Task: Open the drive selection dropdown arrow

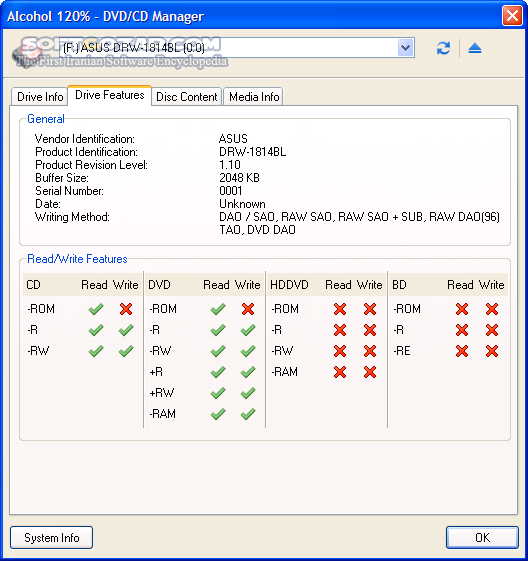Action: (x=405, y=47)
